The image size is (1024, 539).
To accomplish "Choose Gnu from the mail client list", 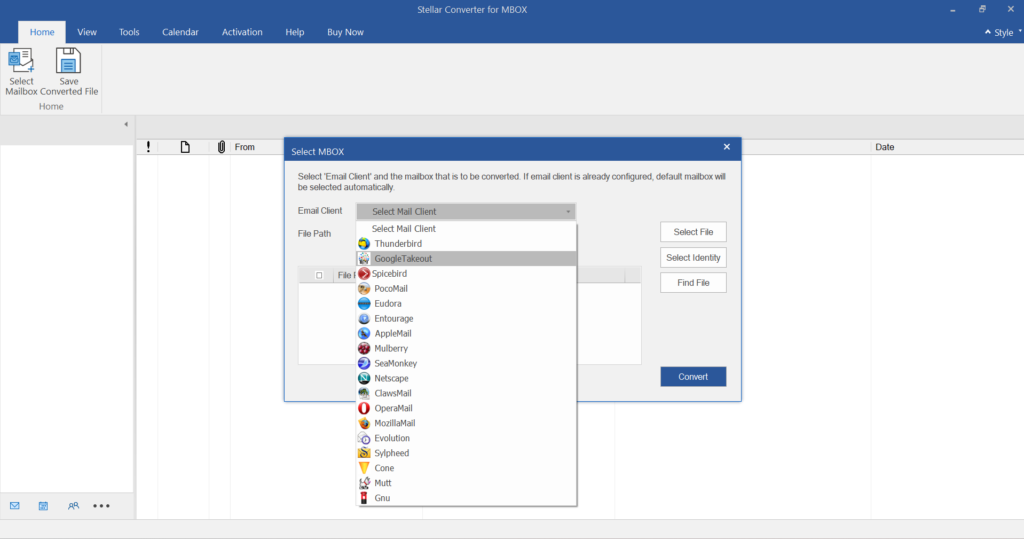I will [x=466, y=498].
